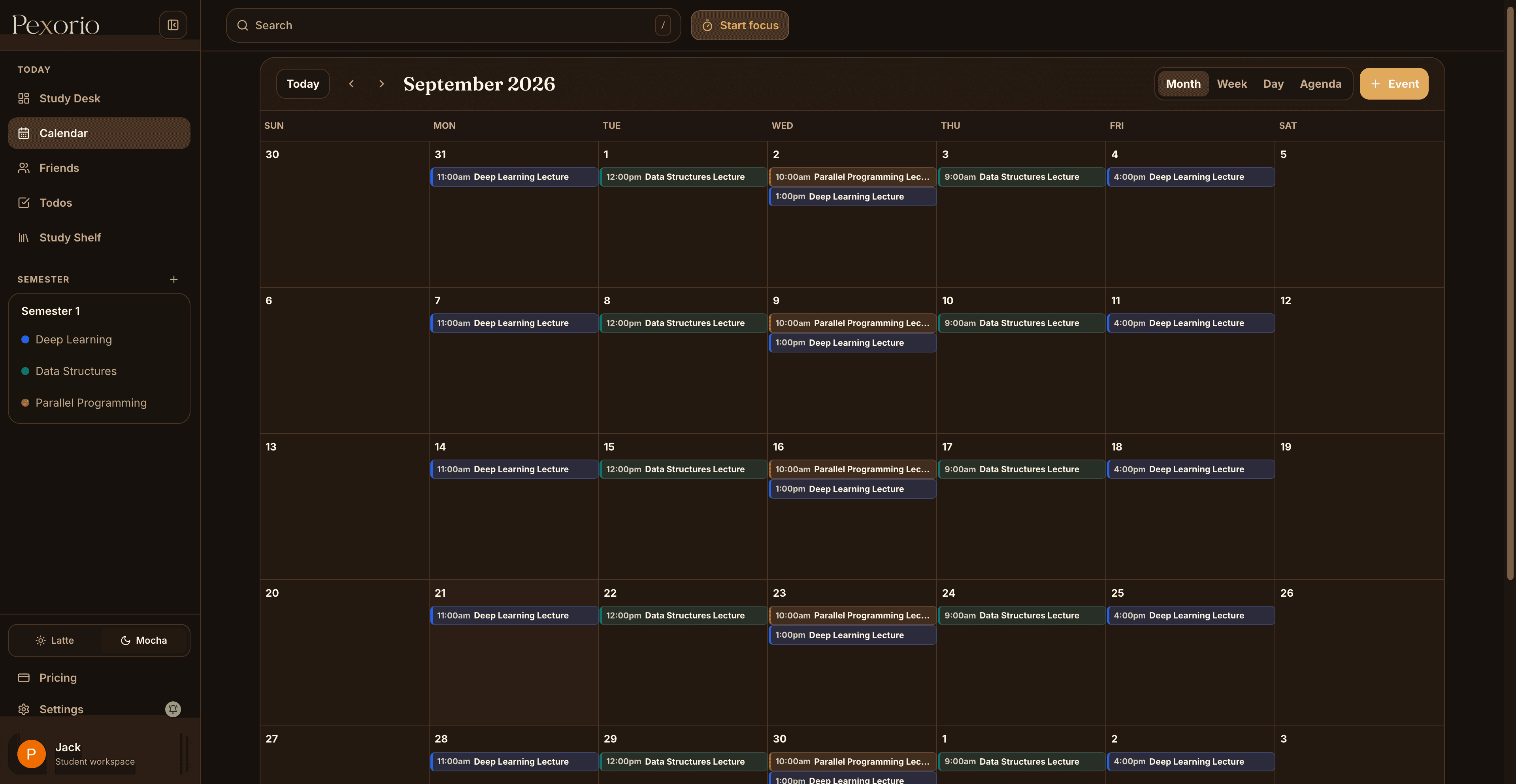Image resolution: width=1516 pixels, height=784 pixels.
Task: Add a new semester with plus icon
Action: [173, 279]
